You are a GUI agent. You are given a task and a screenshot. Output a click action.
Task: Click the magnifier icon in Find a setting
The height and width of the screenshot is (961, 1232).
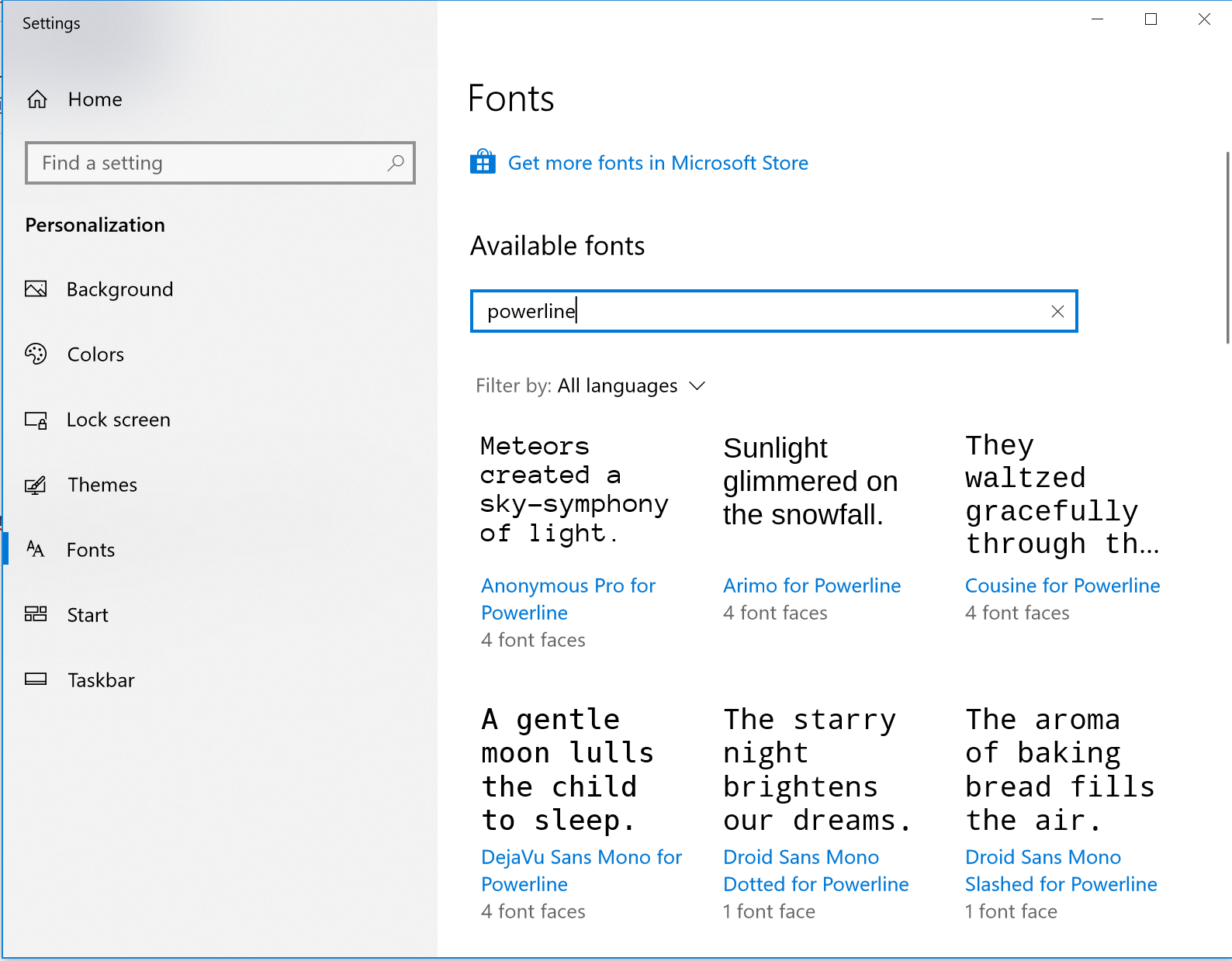[x=396, y=163]
